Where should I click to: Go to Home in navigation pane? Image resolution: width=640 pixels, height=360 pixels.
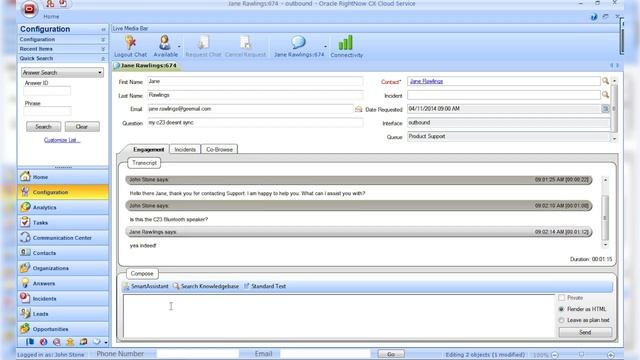63,177
